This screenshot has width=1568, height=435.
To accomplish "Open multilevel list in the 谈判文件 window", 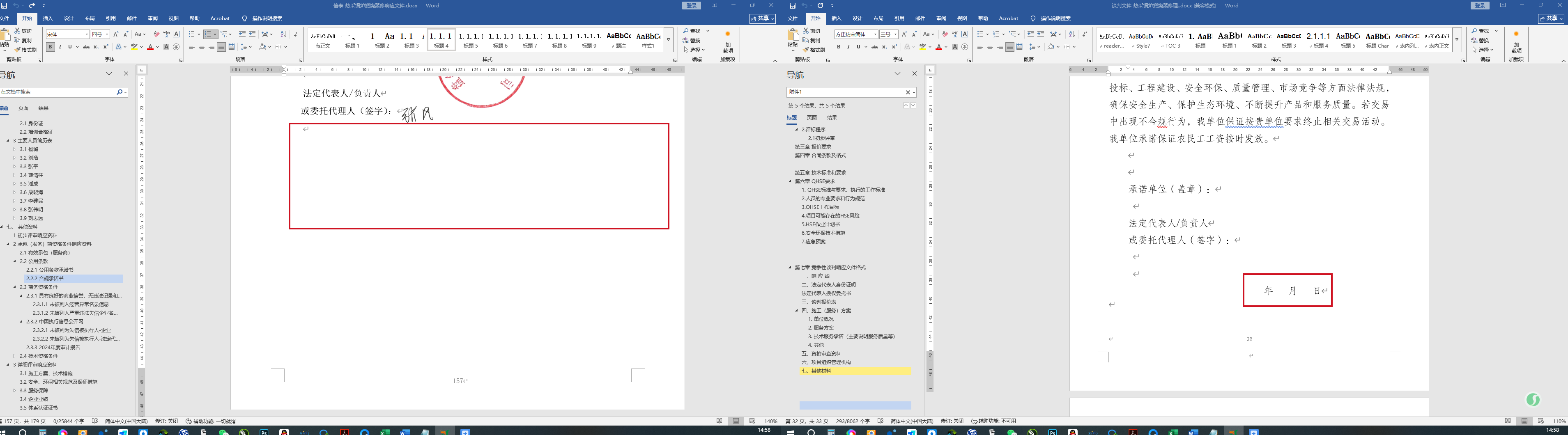I will coord(1015,34).
